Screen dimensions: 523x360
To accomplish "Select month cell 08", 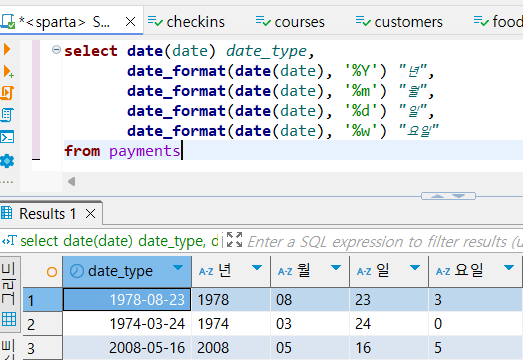I will point(310,300).
